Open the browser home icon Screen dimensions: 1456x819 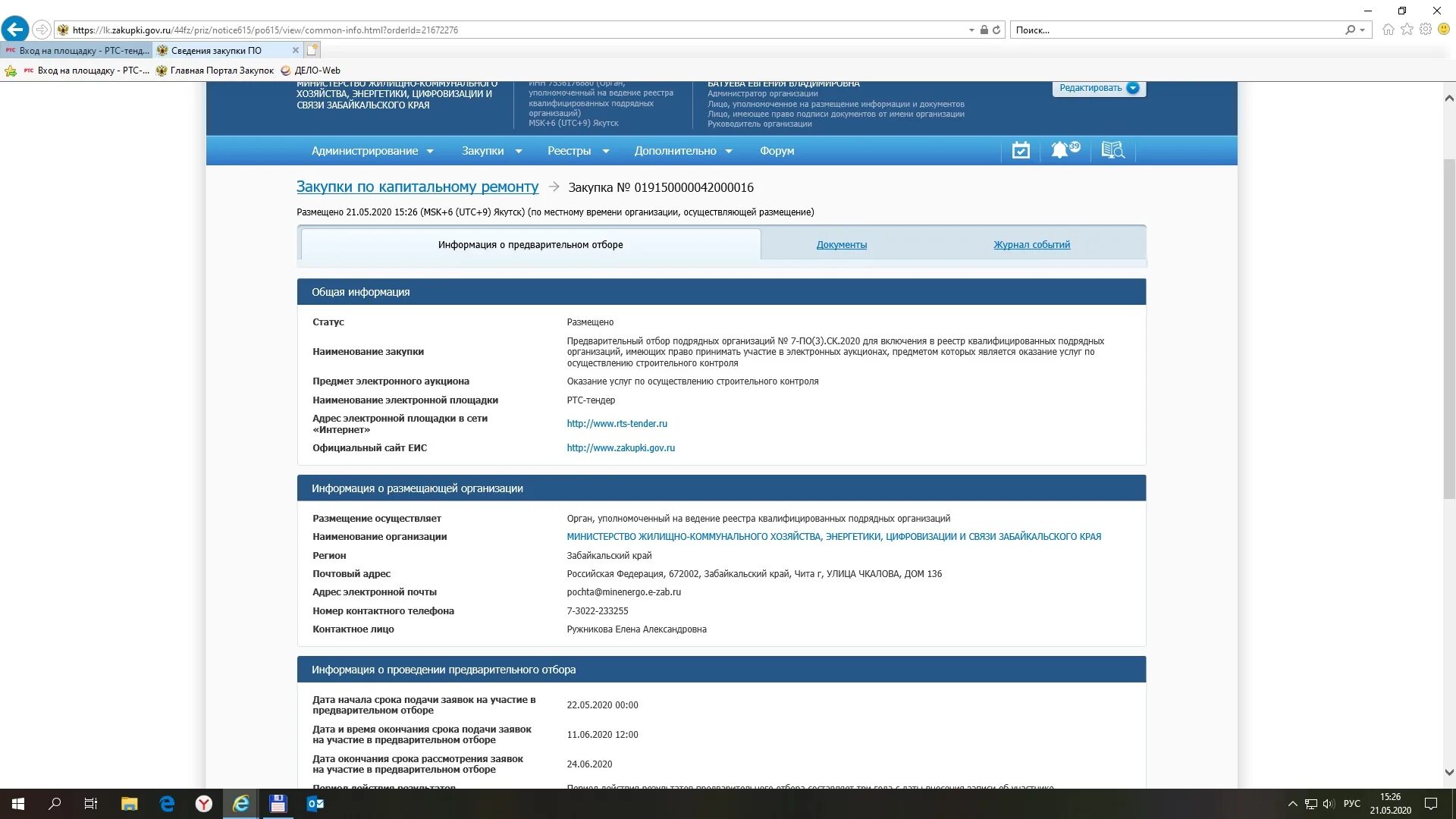click(x=1388, y=30)
